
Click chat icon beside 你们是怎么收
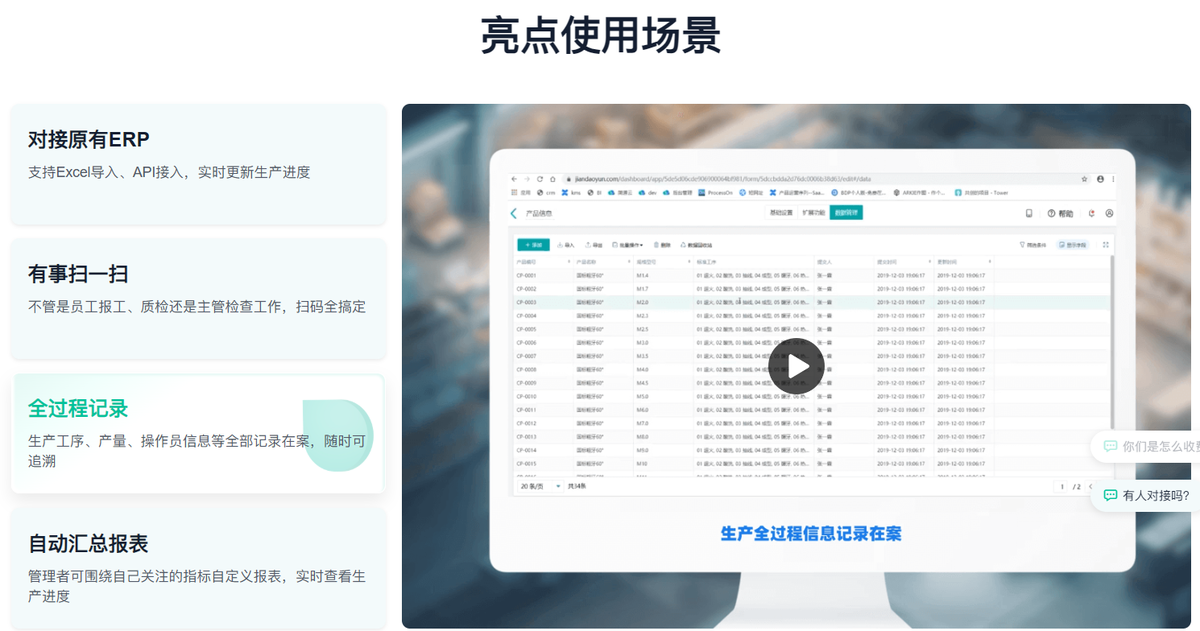point(1110,446)
